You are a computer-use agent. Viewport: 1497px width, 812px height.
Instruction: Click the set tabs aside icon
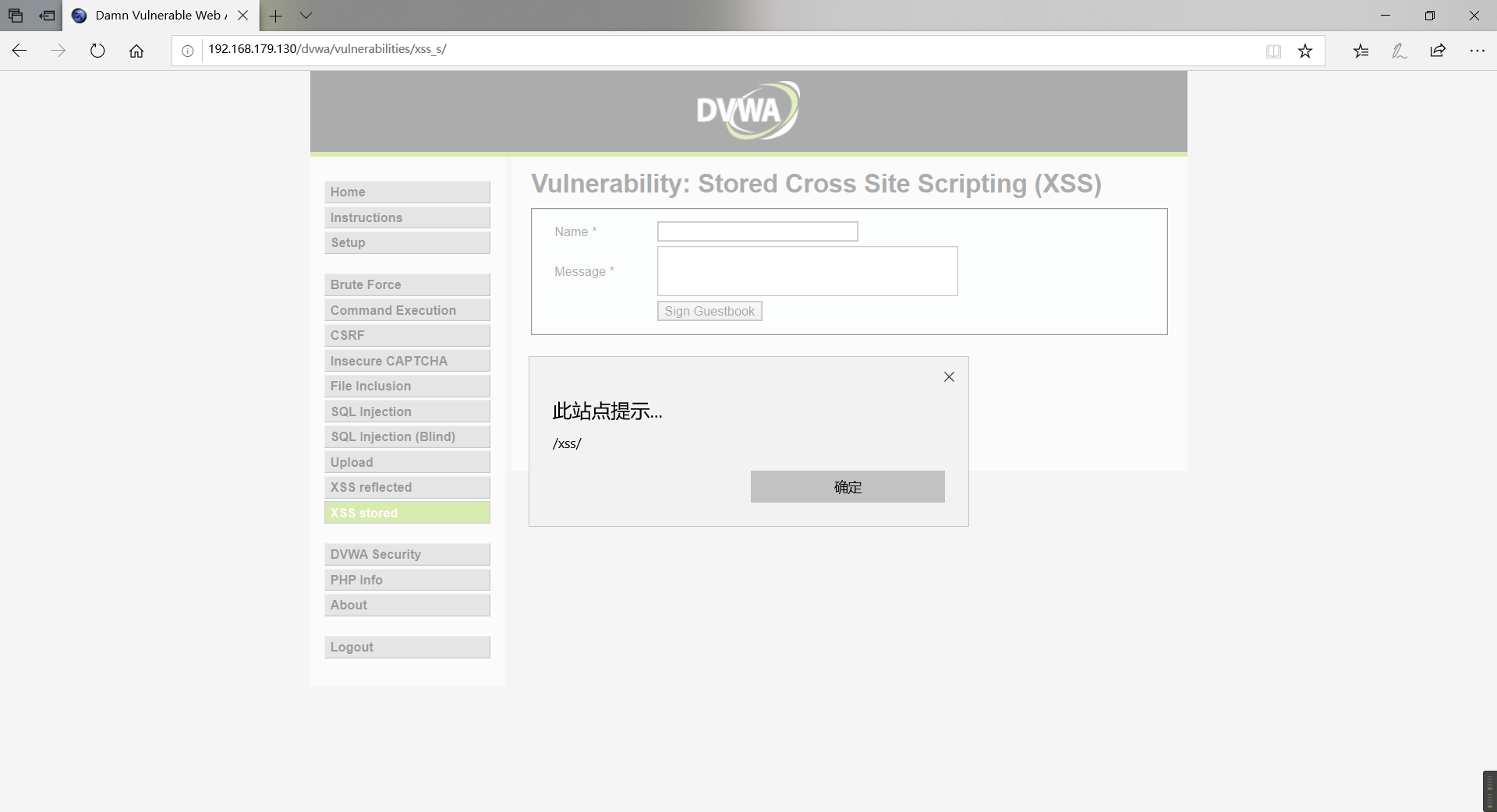tap(47, 16)
